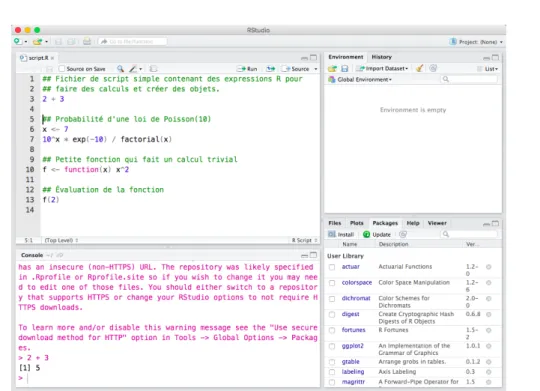Click the Open File folder icon
The image size is (540, 391).
point(37,42)
